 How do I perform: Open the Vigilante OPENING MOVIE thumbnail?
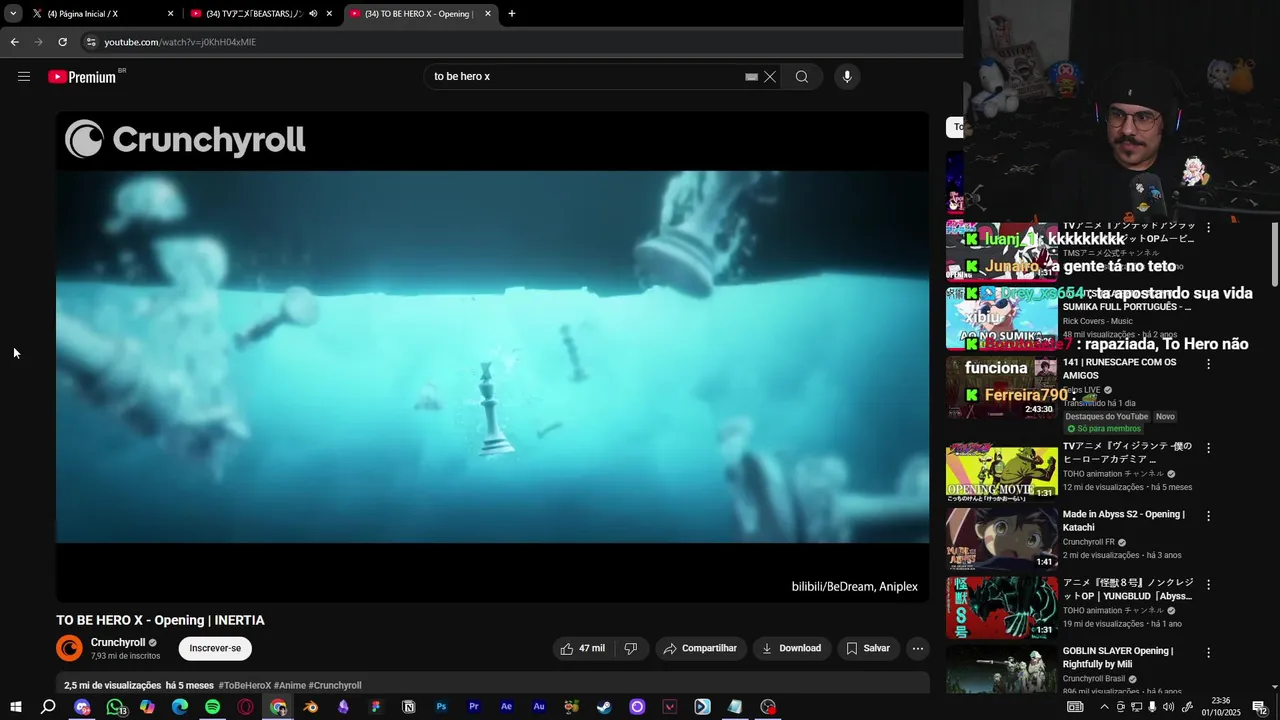[1002, 470]
